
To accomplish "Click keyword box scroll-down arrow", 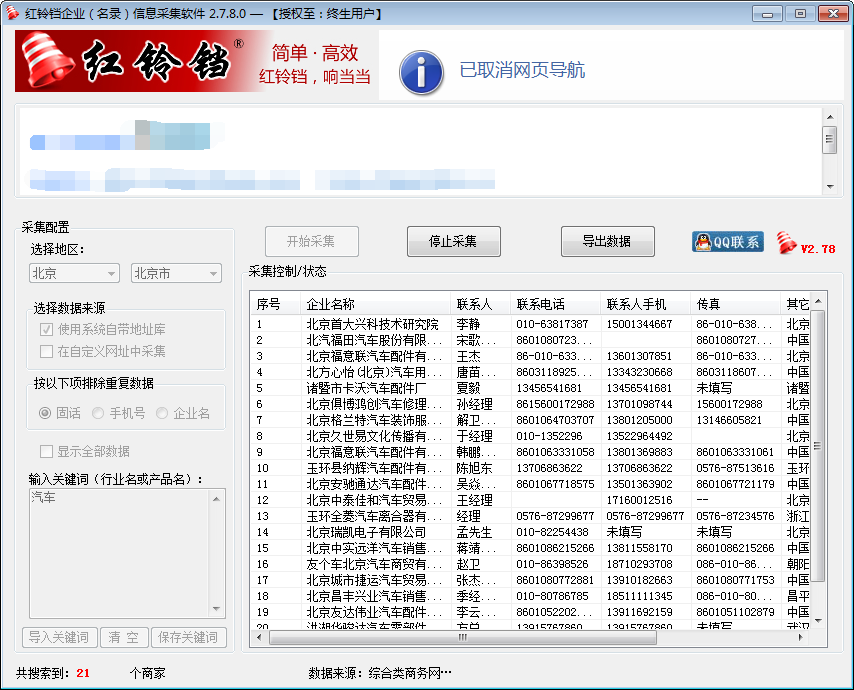I will (217, 609).
